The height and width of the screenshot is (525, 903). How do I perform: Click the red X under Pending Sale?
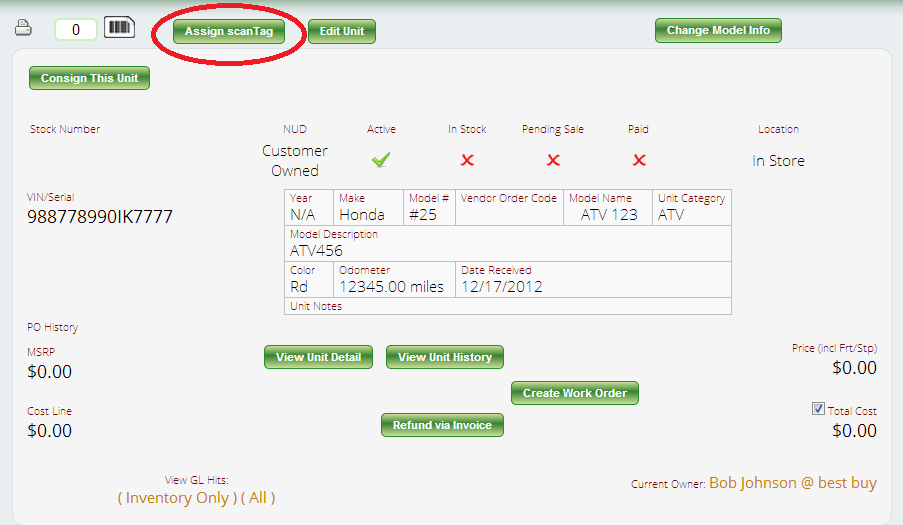(553, 160)
